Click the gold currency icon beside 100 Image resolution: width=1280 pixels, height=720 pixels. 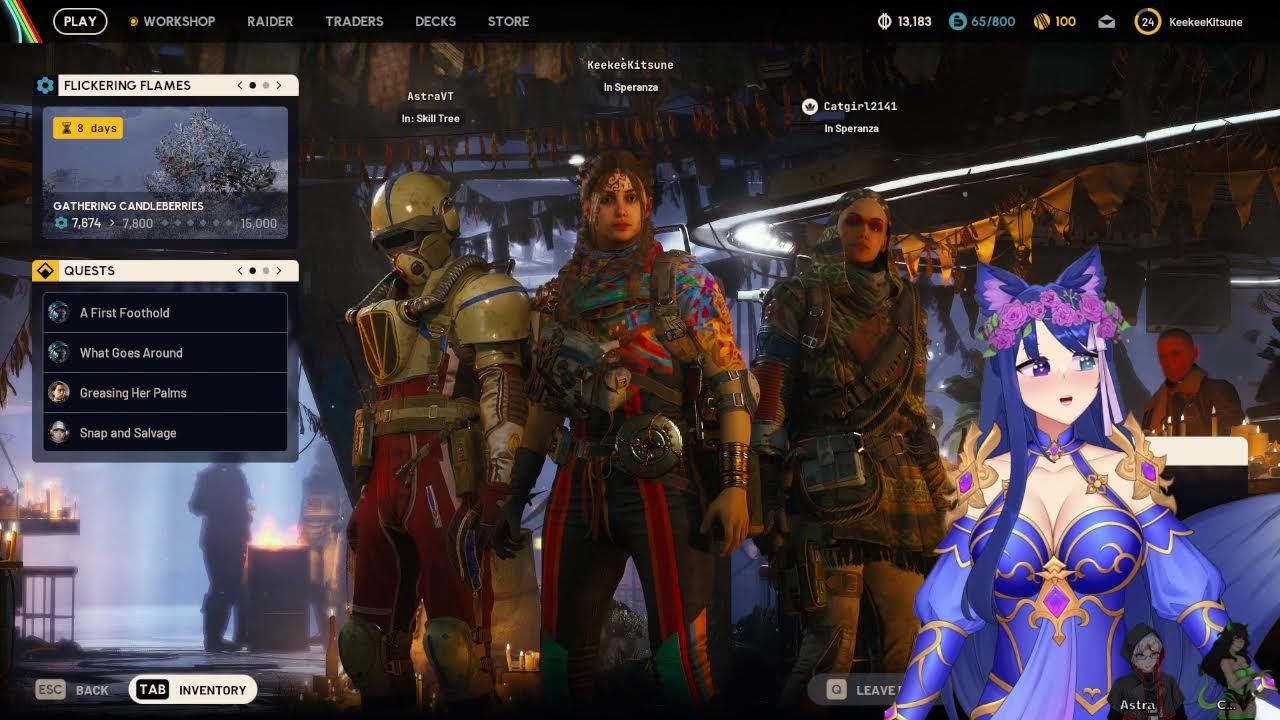[1040, 21]
